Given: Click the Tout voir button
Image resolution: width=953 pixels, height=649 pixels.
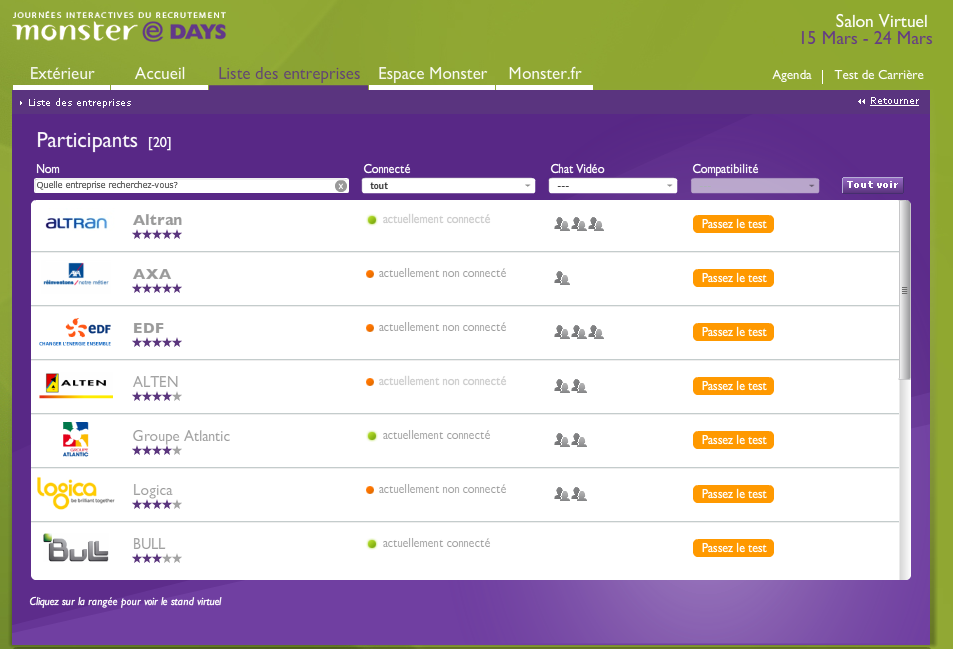Looking at the screenshot, I should click(872, 185).
